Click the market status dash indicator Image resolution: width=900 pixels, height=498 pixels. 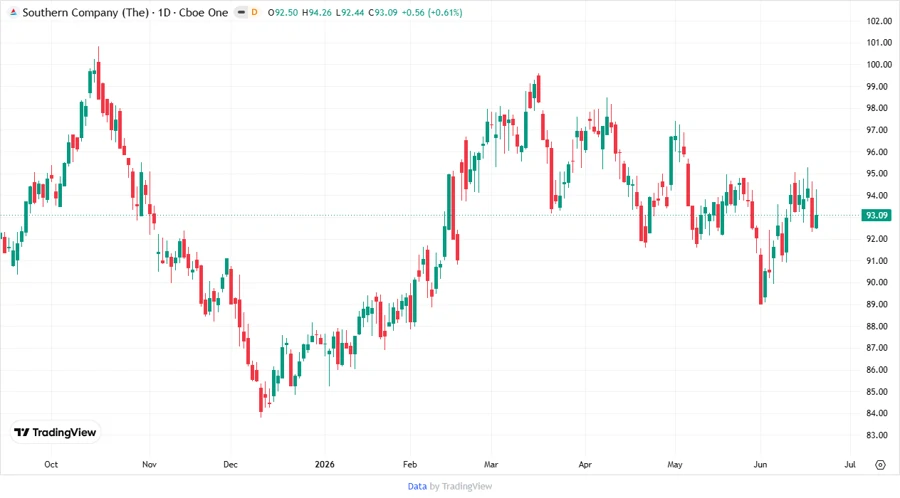pyautogui.click(x=241, y=12)
